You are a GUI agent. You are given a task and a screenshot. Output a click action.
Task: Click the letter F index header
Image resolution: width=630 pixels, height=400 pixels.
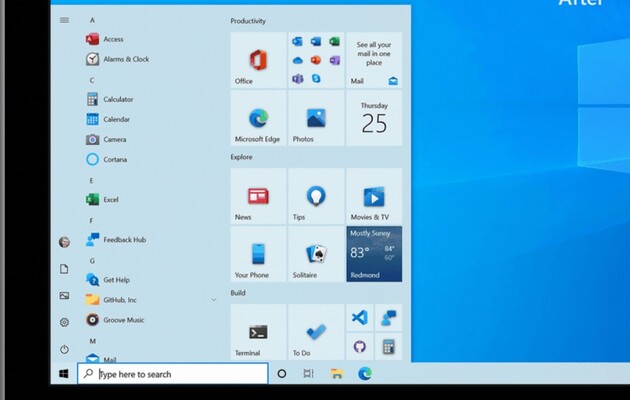coord(92,220)
